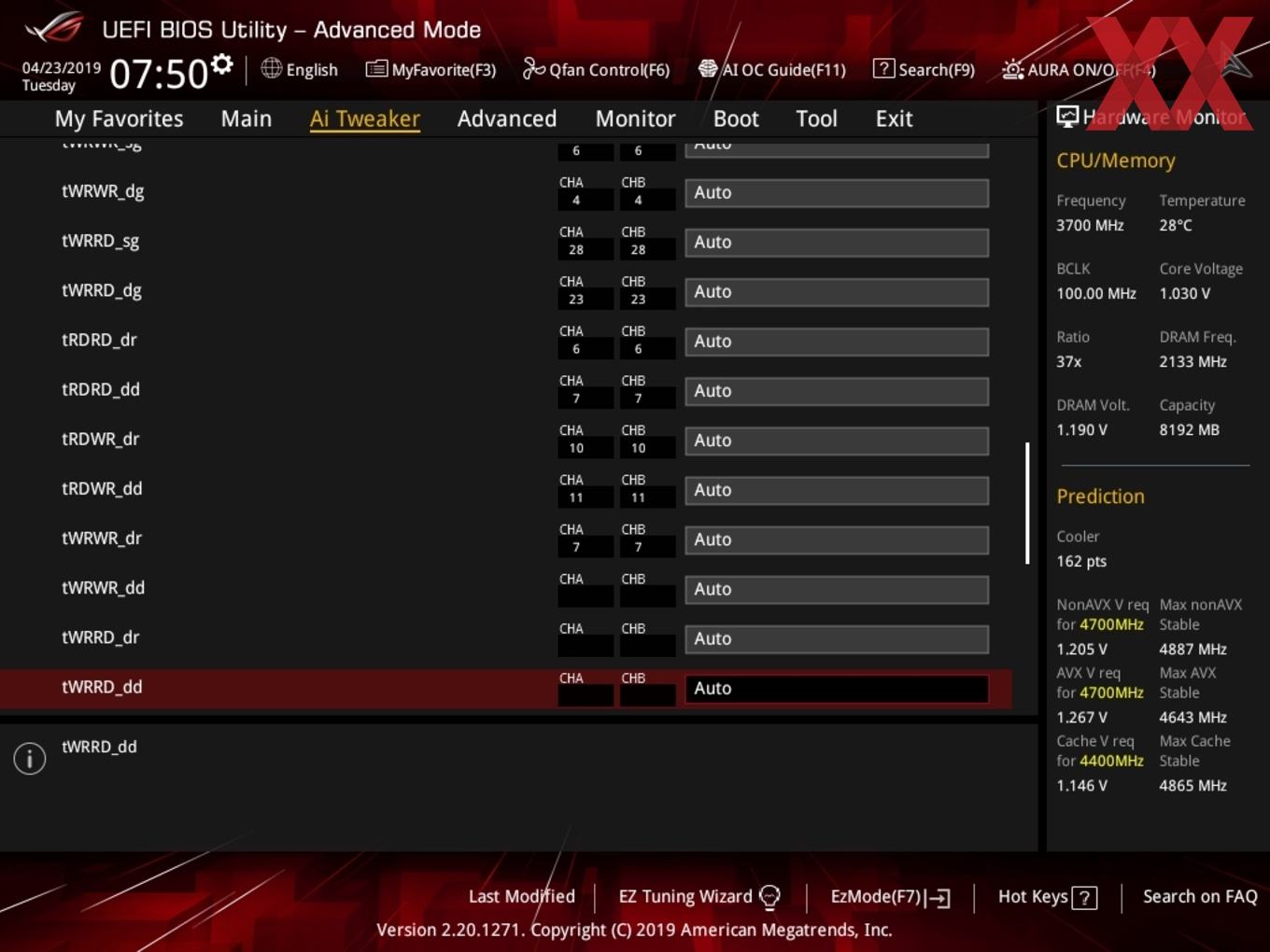The width and height of the screenshot is (1270, 952).
Task: Click the 4887 MHz Max nonAVX value
Action: [1192, 649]
